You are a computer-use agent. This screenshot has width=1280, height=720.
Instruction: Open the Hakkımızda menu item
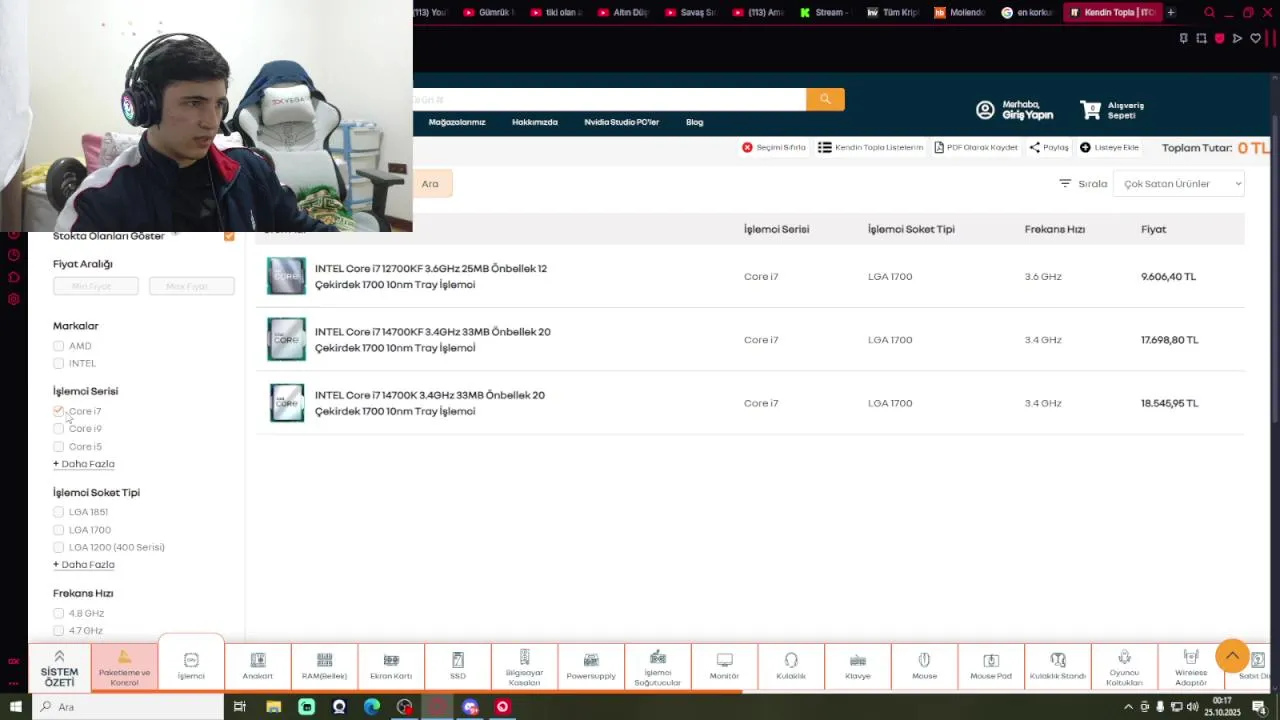535,122
